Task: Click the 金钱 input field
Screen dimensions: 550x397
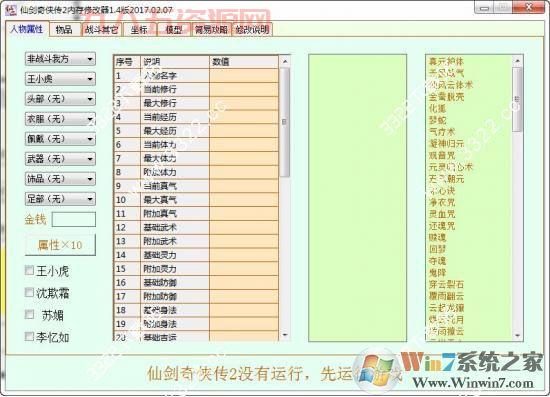Action: 74,220
